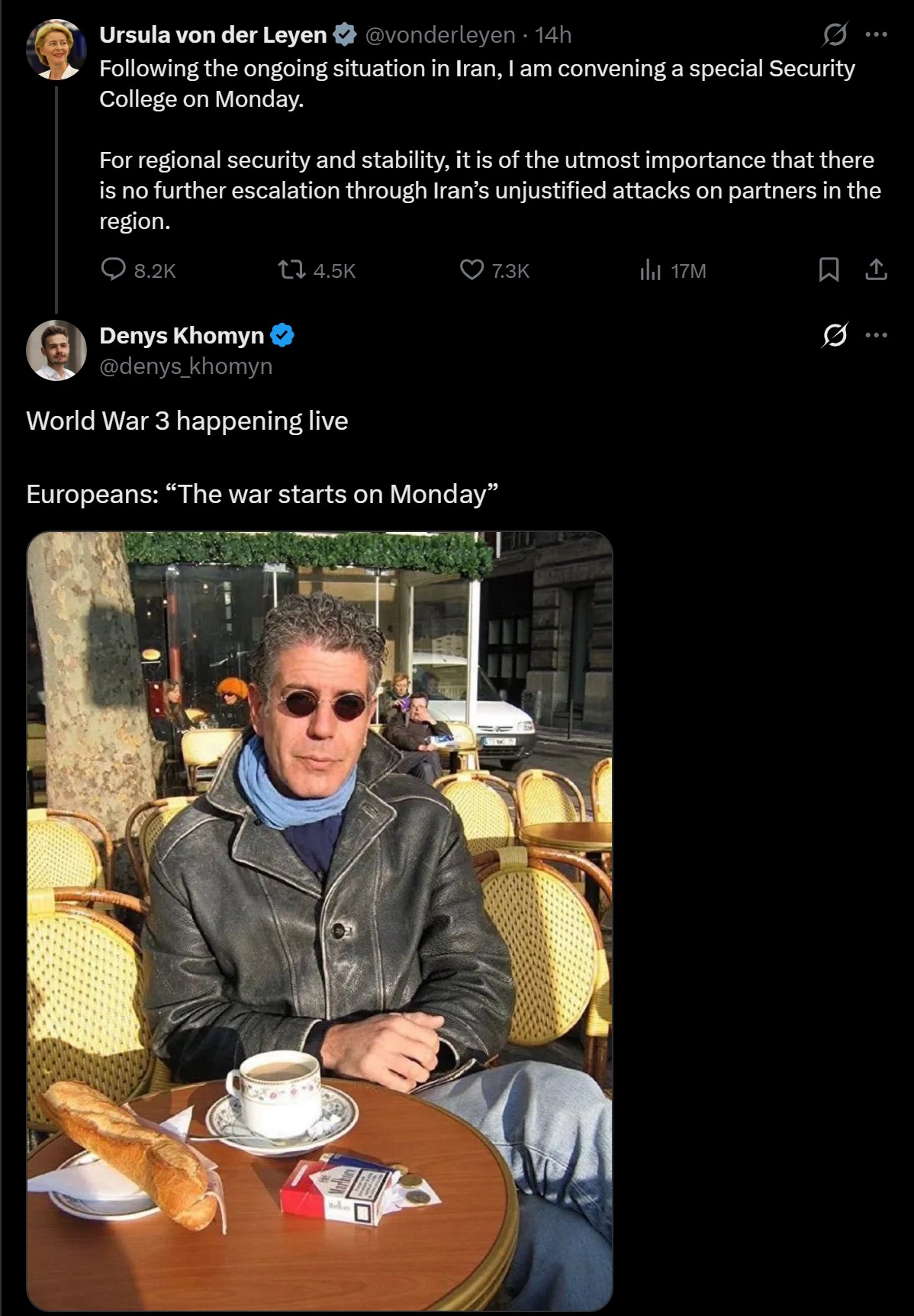This screenshot has width=914, height=1316.
Task: Open the Ursula von der Leyen name link
Action: [x=213, y=35]
